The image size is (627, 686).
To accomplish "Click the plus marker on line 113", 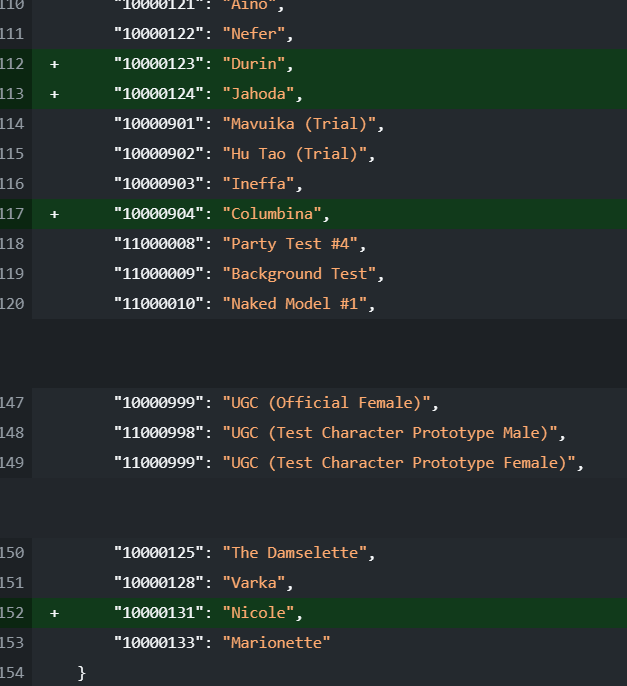I will tap(54, 94).
